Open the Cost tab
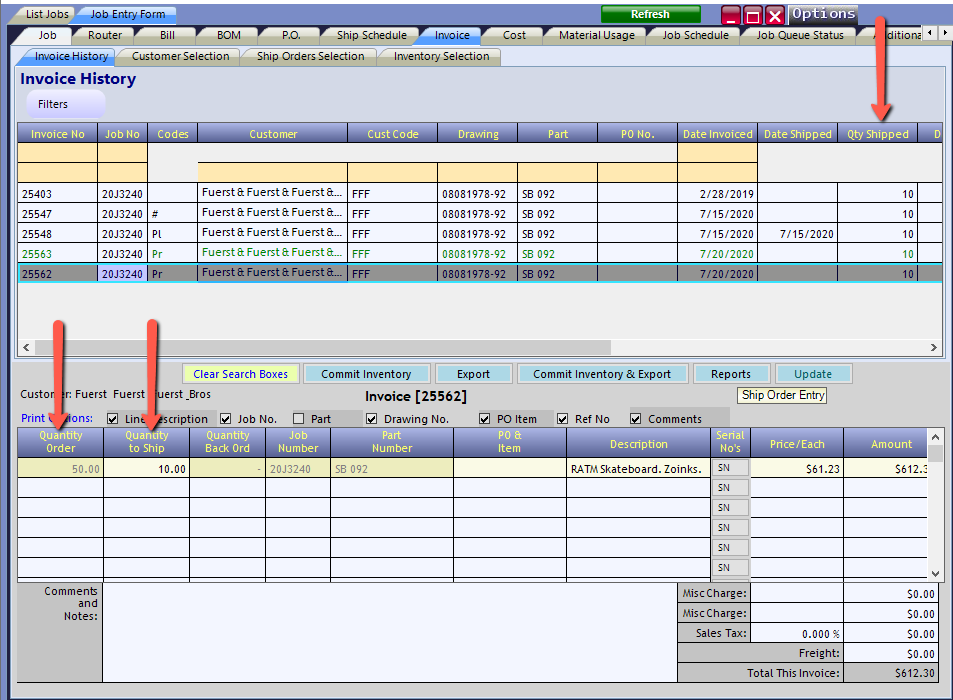953x700 pixels. tap(514, 35)
